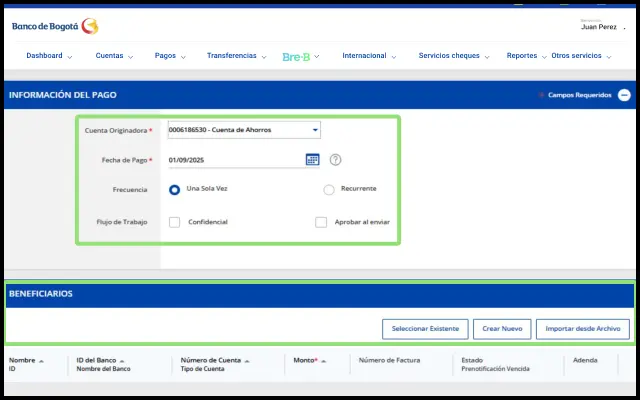Click the Frecuencia label
Viewport: 640px width, 400px height.
click(130, 190)
